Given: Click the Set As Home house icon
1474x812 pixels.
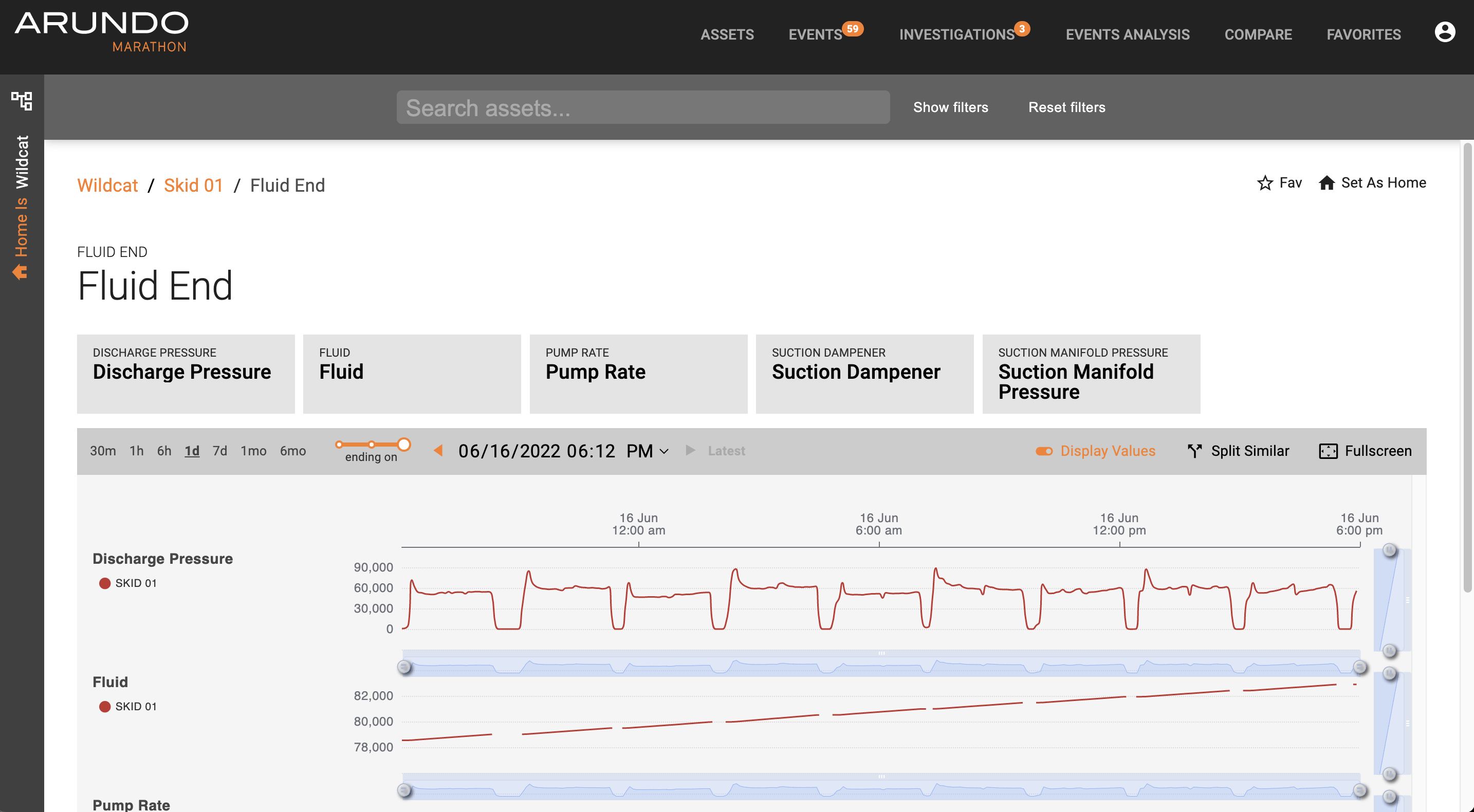Looking at the screenshot, I should [x=1326, y=183].
